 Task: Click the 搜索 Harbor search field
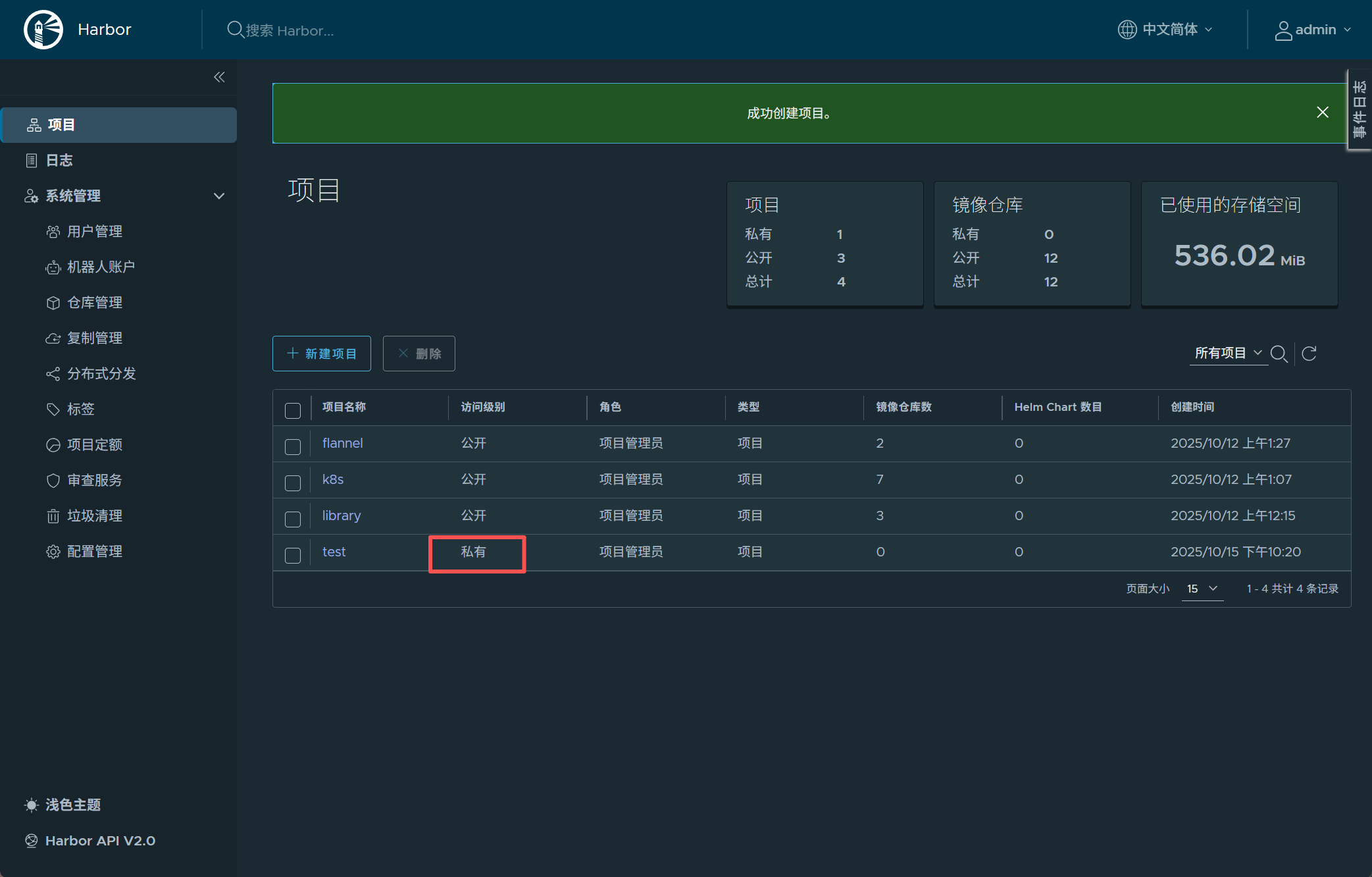(290, 30)
